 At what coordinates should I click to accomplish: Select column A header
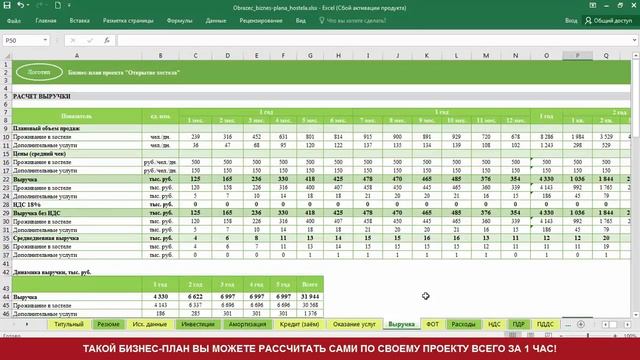77,56
